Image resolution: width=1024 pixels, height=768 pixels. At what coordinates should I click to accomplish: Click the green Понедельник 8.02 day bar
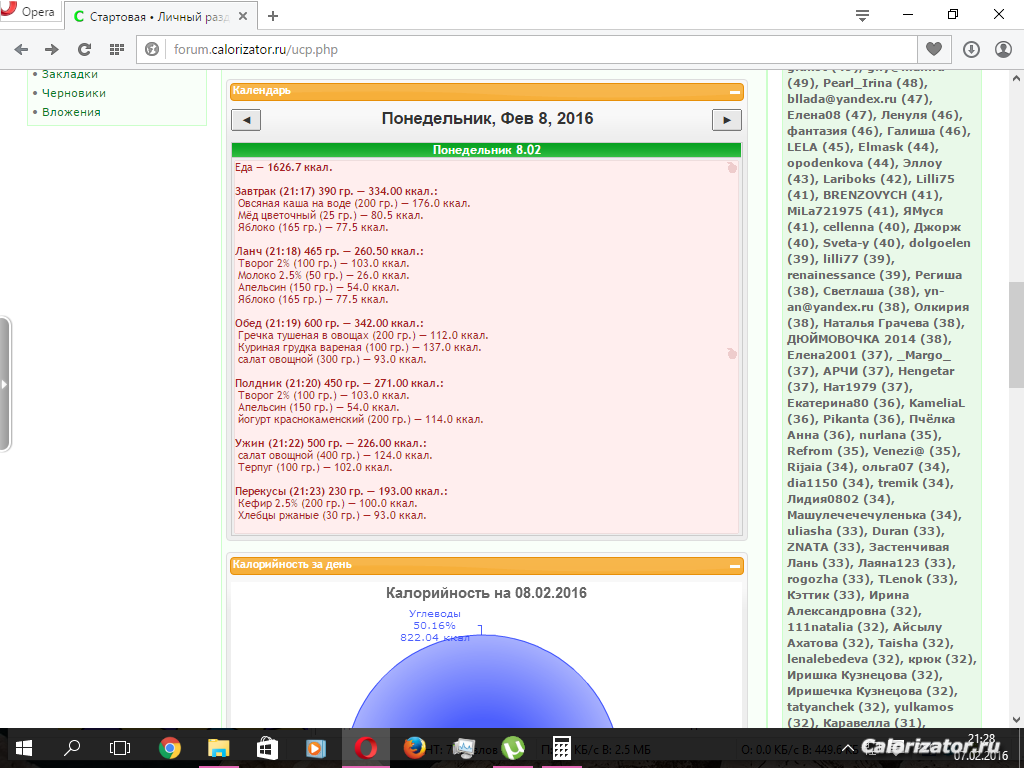click(x=487, y=150)
